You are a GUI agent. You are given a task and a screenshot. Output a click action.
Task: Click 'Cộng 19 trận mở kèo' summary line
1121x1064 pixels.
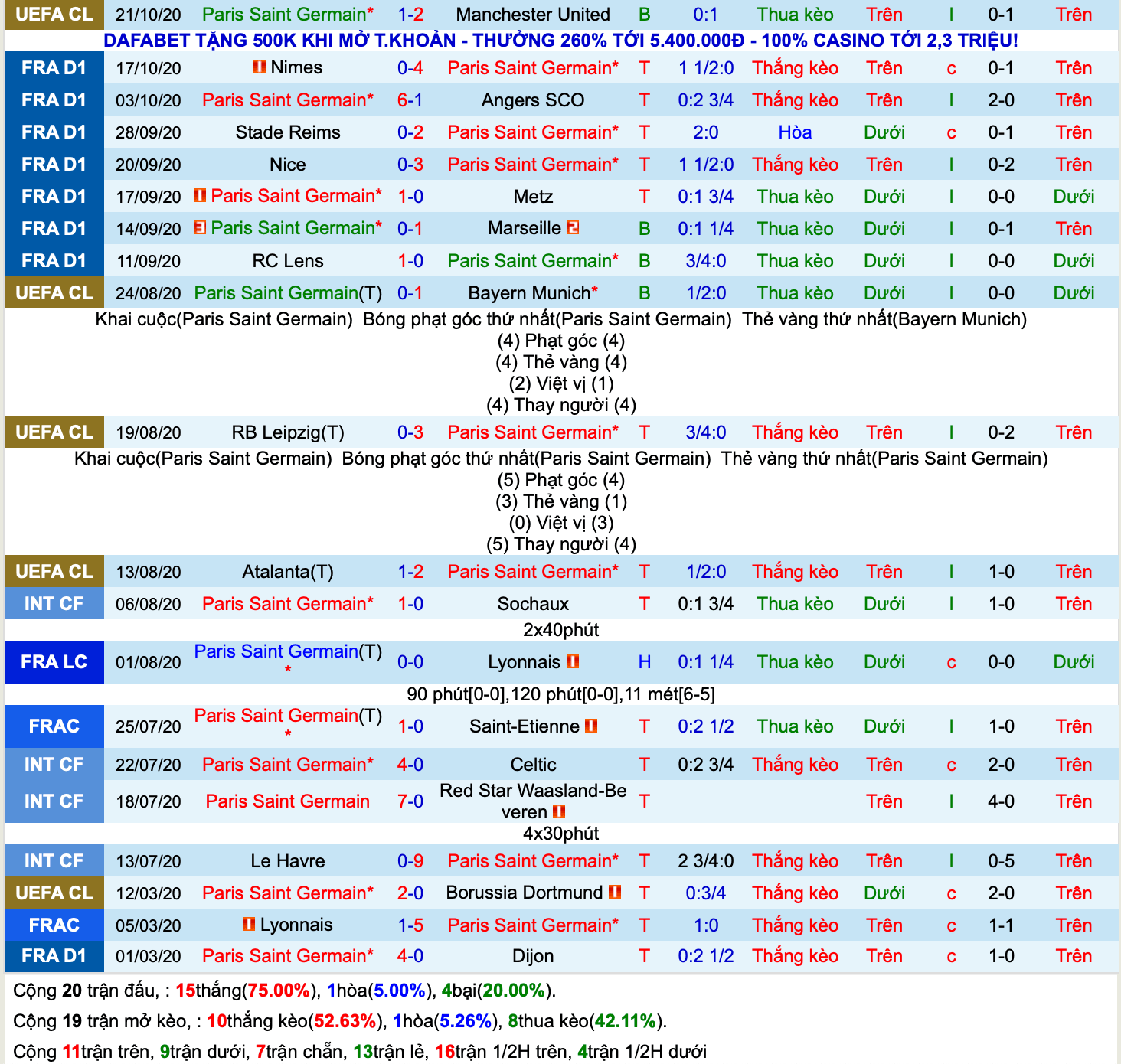point(341,1021)
